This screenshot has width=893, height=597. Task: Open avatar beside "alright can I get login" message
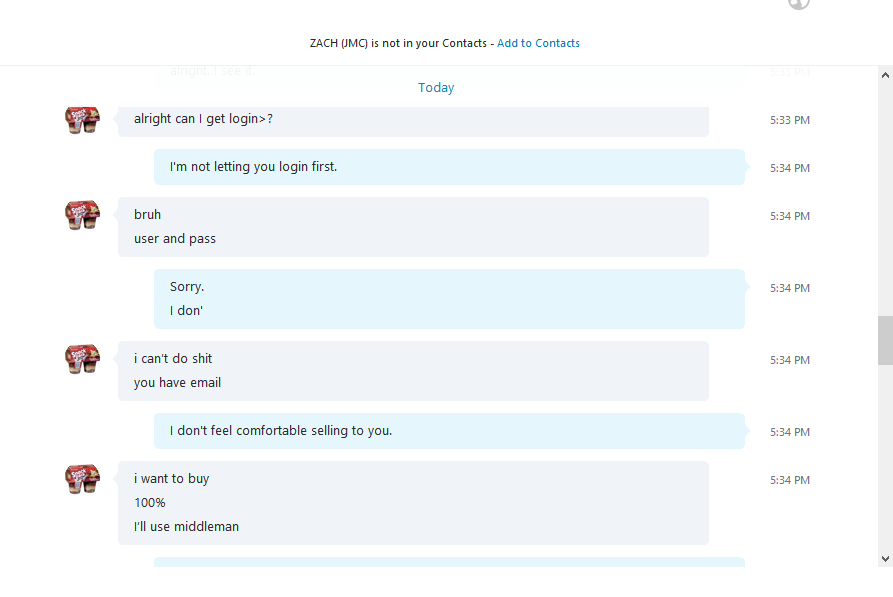(83, 120)
